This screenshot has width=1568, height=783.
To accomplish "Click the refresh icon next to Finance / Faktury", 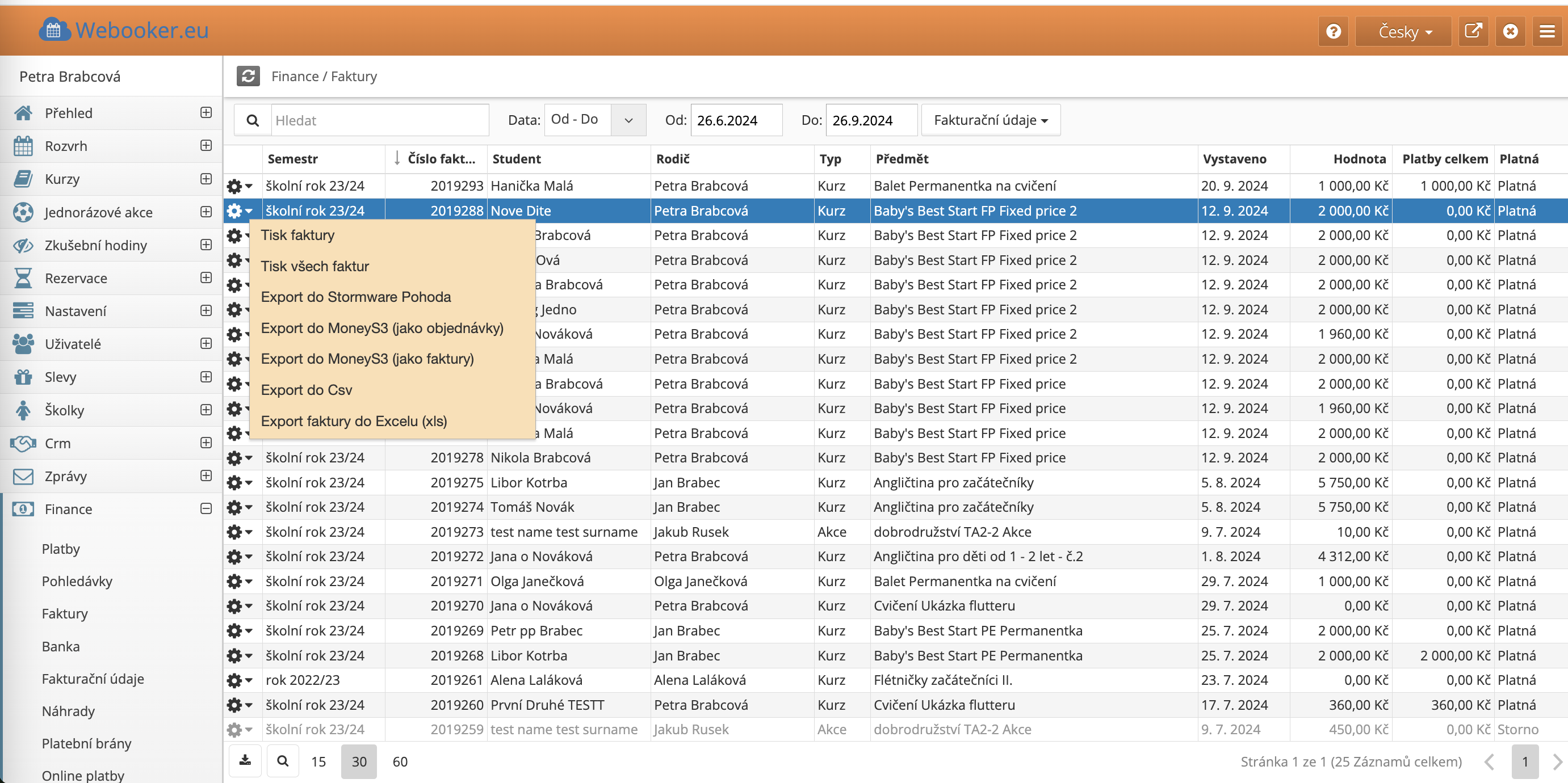I will [x=248, y=76].
